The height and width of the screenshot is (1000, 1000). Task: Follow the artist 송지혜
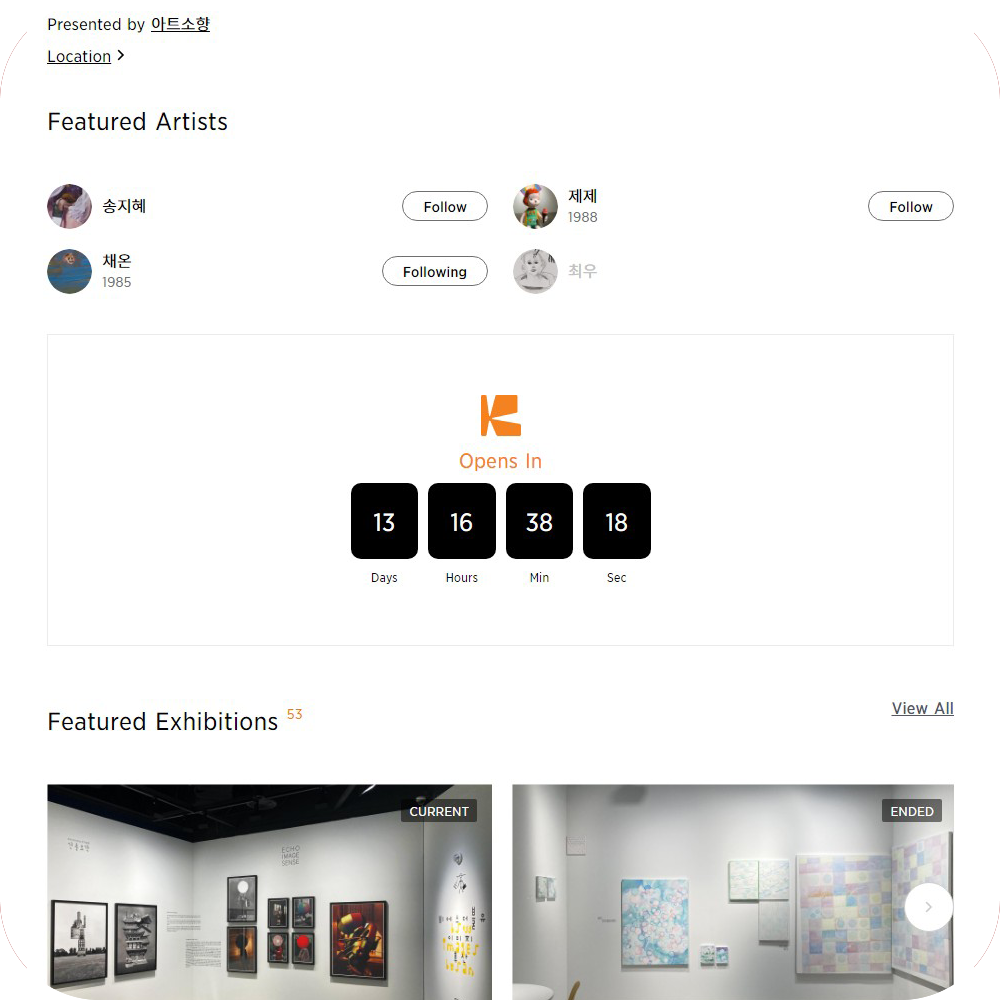pos(445,206)
